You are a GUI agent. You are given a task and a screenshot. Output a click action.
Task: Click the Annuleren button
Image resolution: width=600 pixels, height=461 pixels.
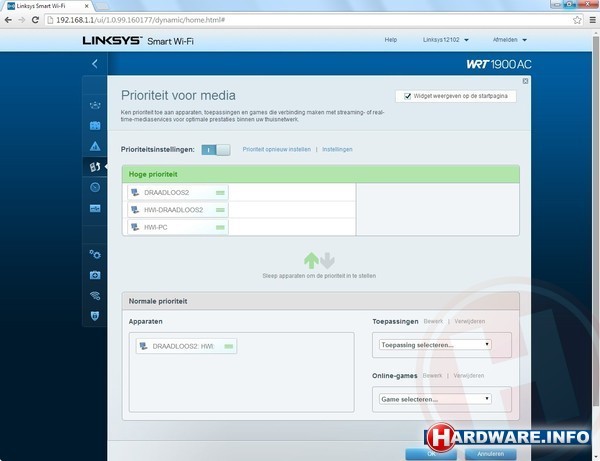tap(491, 452)
